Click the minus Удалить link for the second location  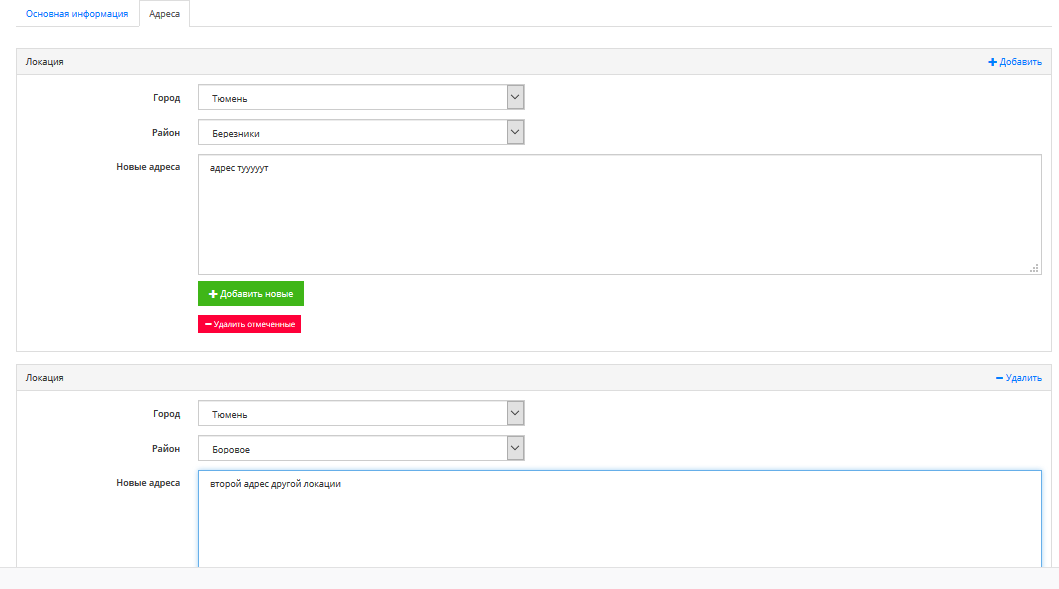(x=1018, y=378)
